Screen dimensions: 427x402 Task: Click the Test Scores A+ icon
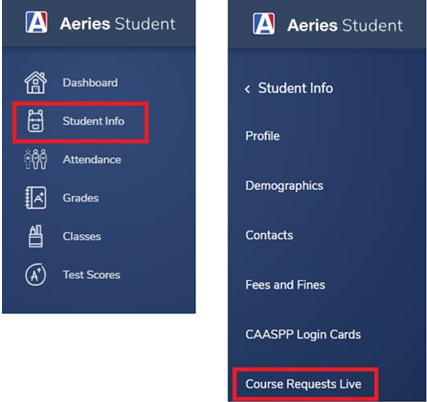(36, 275)
